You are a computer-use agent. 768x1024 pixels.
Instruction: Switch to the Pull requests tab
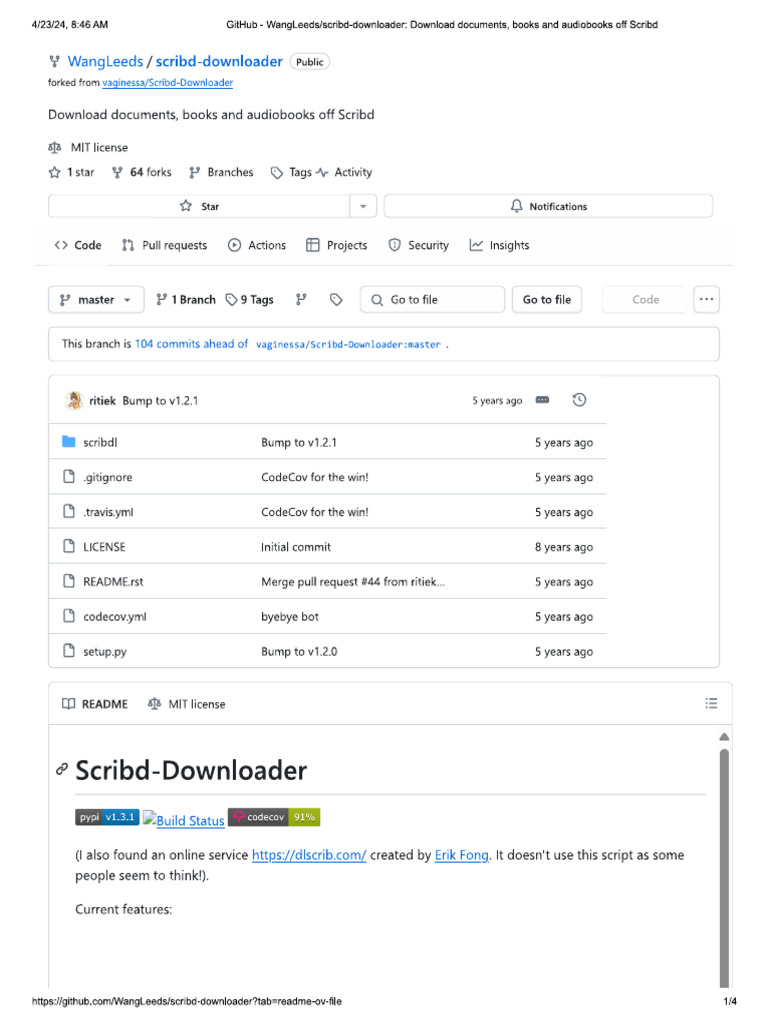tap(165, 246)
